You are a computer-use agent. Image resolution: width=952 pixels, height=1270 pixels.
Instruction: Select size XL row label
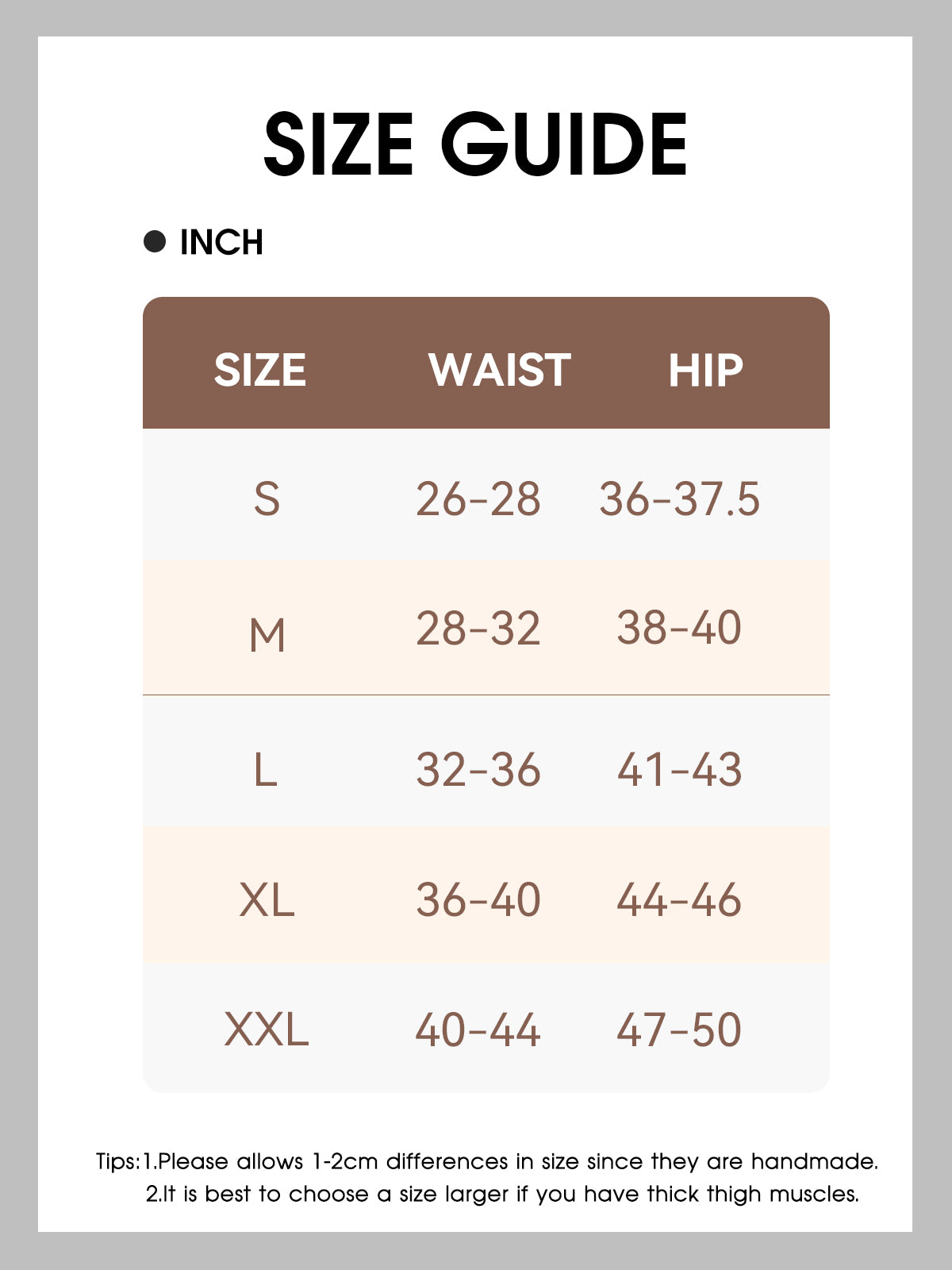tap(267, 900)
